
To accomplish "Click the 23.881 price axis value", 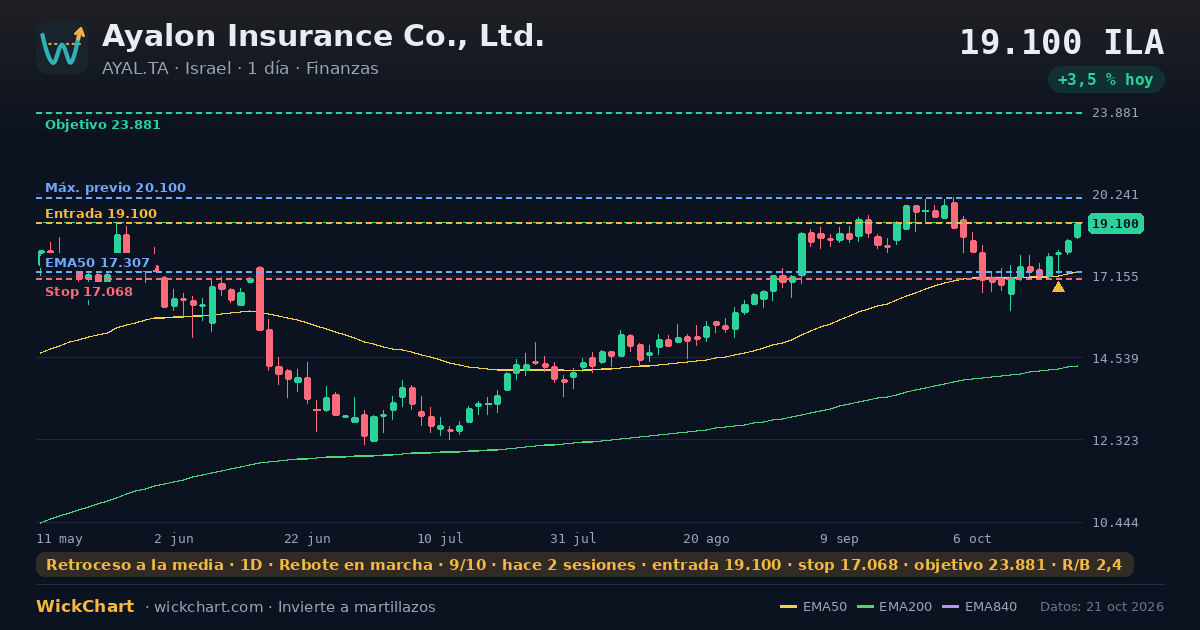I will 1114,113.
